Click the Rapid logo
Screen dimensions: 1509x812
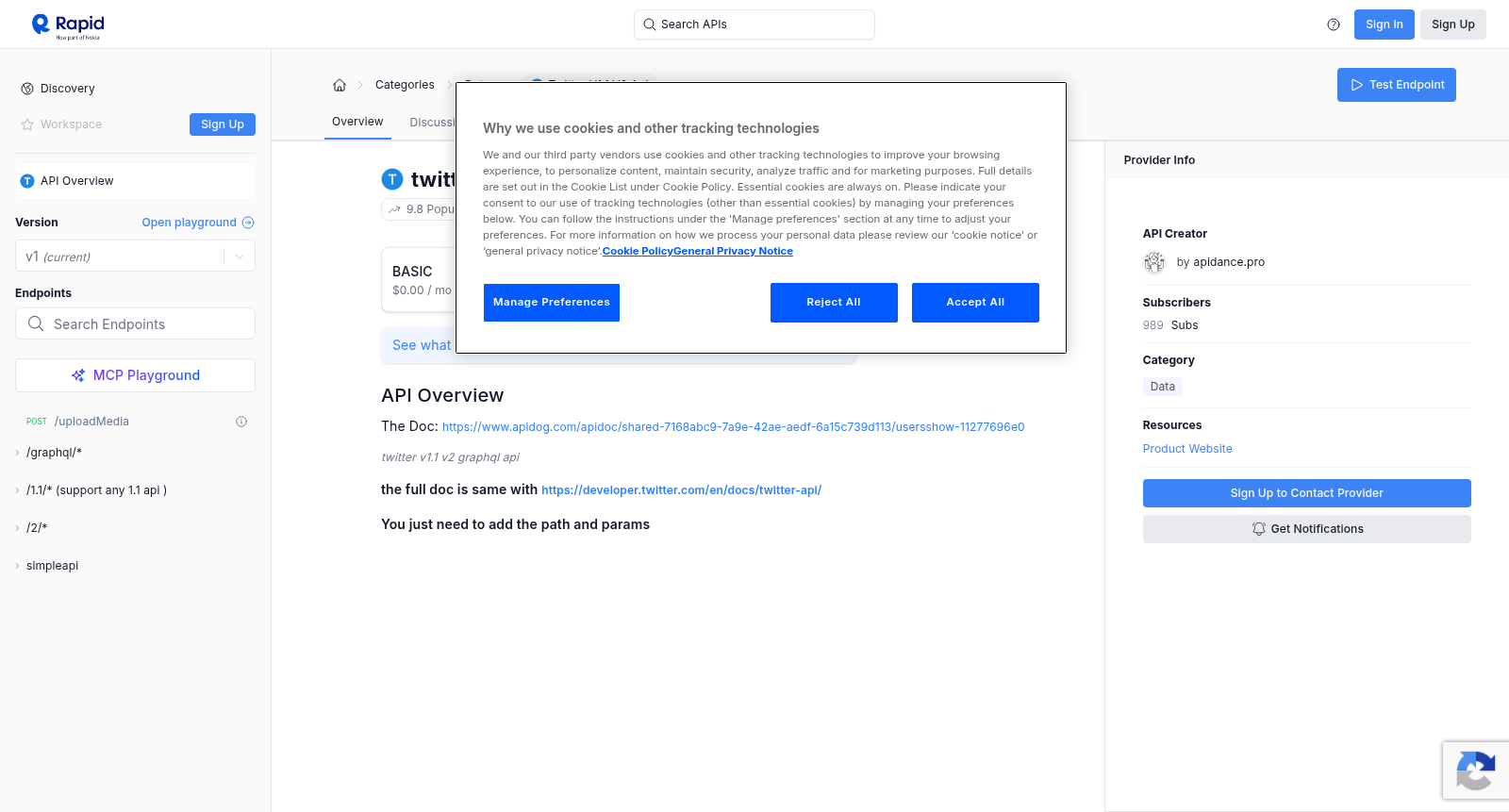[x=68, y=25]
